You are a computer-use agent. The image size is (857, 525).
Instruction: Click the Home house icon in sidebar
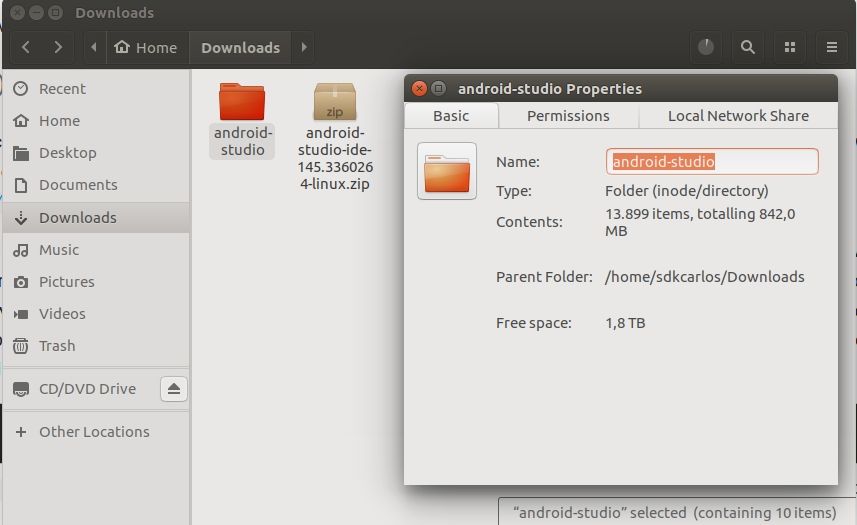coord(21,121)
